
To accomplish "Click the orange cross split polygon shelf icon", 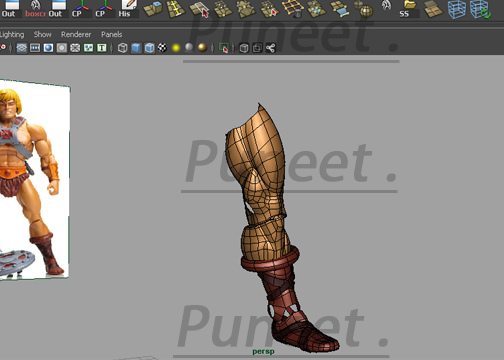I will (x=433, y=9).
